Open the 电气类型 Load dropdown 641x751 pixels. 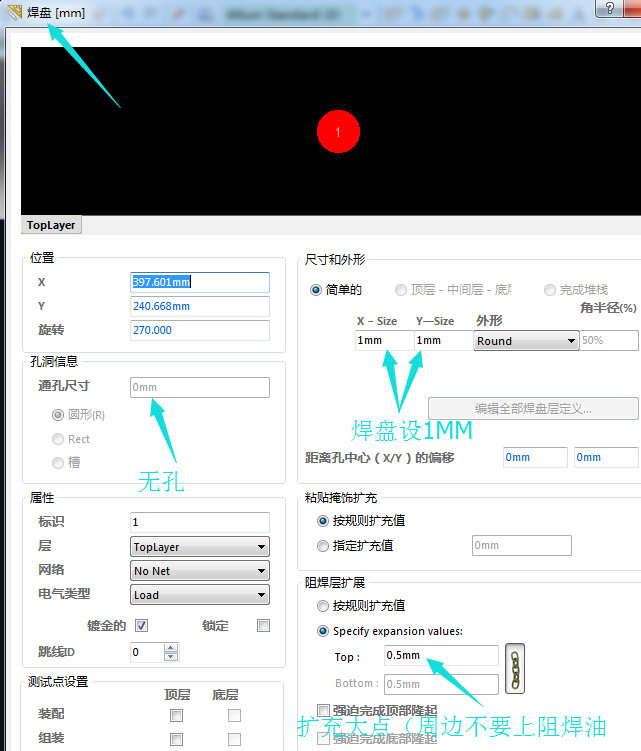(x=200, y=595)
